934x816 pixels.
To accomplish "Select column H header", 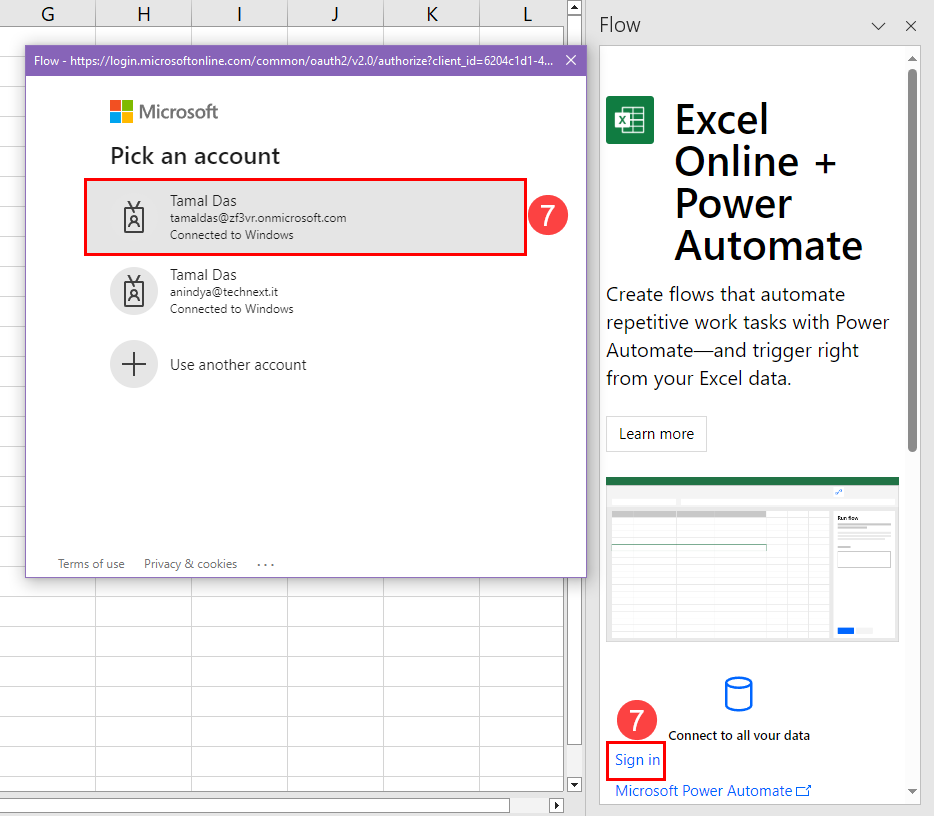I will [x=144, y=13].
